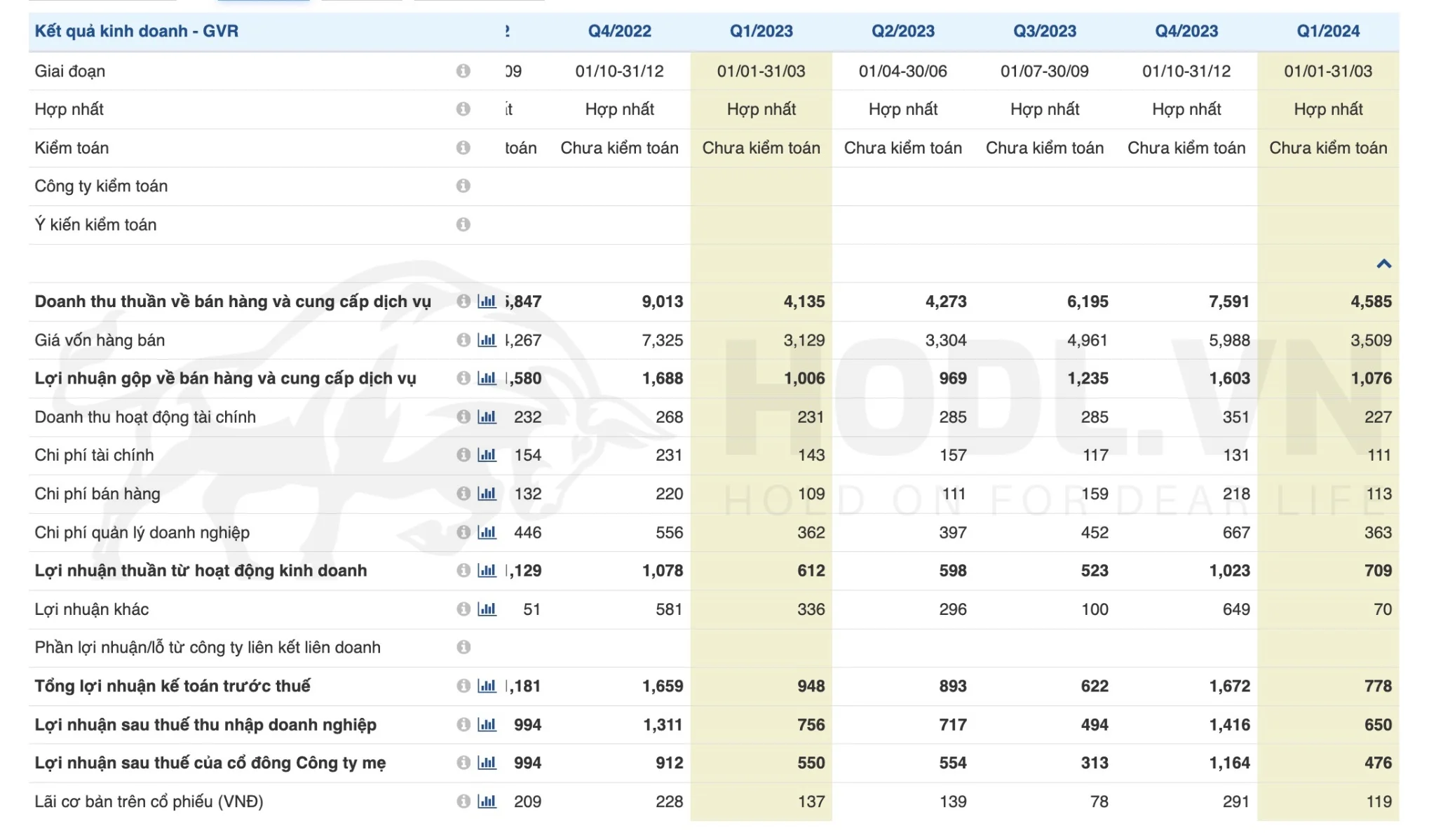This screenshot has height=840, width=1436.
Task: Collapse section with the up chevron arrow
Action: tap(1383, 264)
